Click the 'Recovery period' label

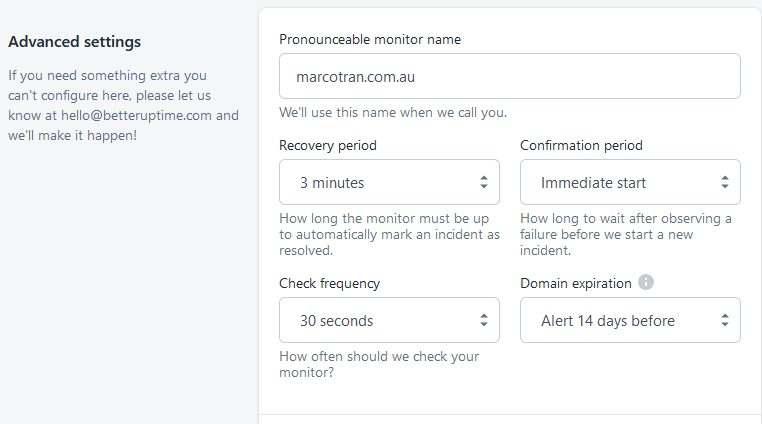328,145
